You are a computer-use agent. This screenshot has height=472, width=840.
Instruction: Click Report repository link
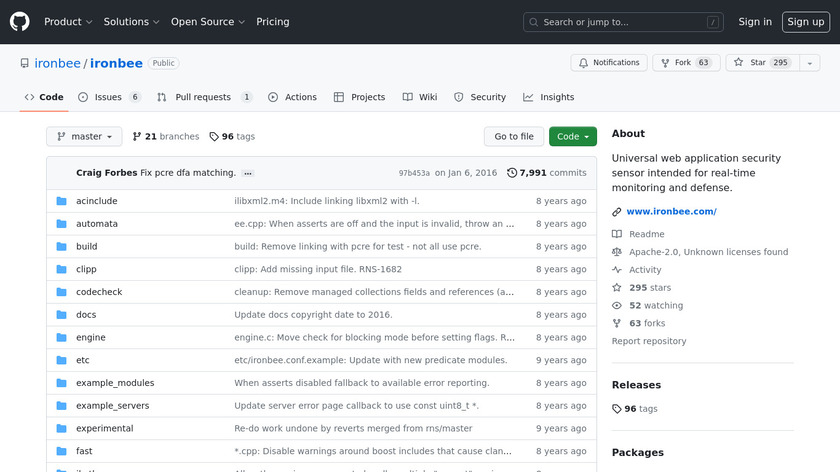pos(649,341)
